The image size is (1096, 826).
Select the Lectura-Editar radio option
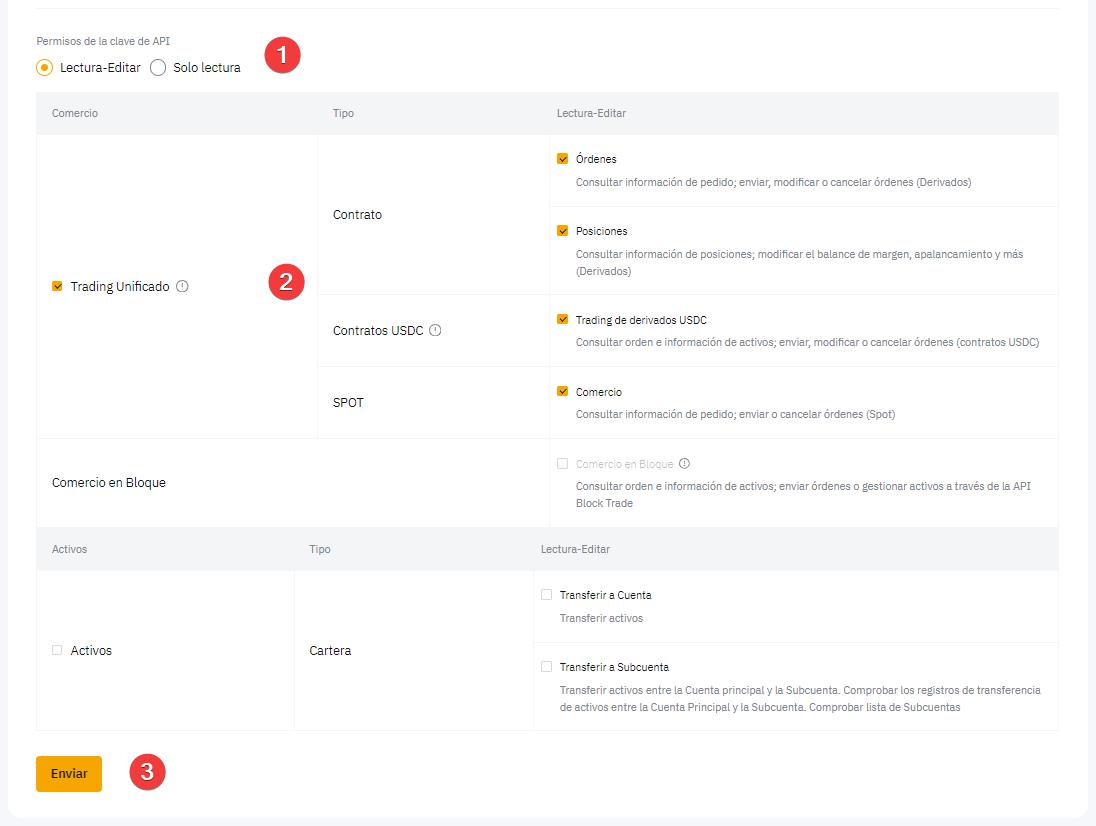[x=44, y=68]
